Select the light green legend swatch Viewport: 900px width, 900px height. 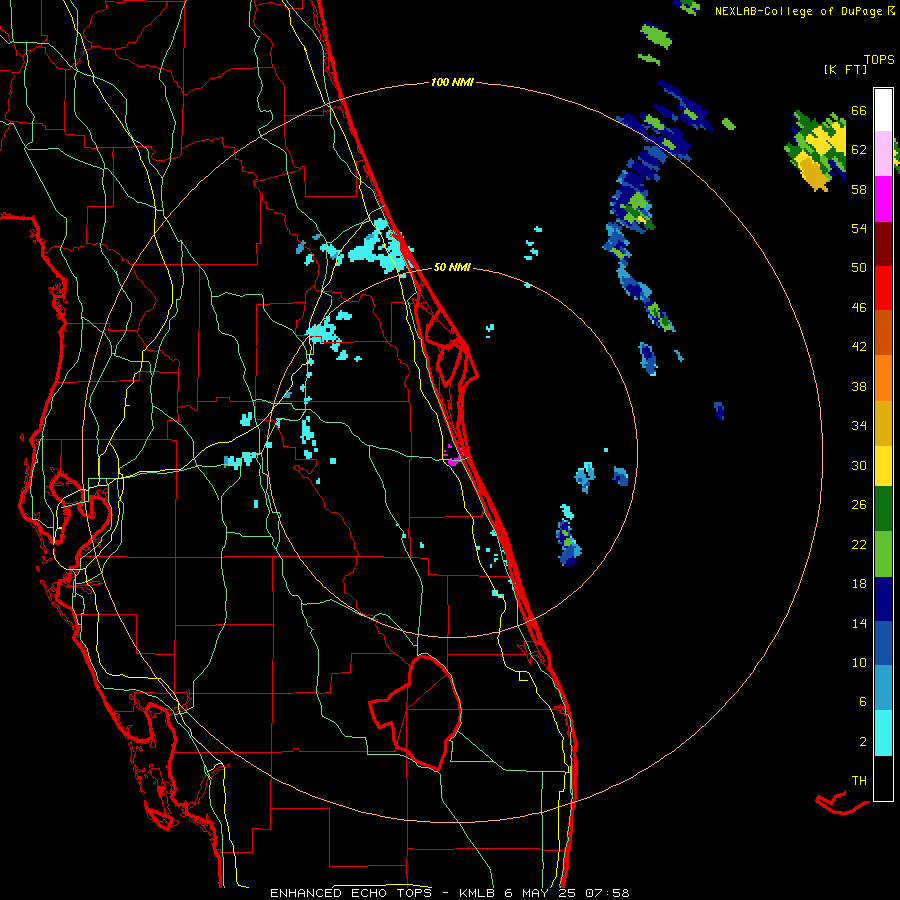(883, 554)
